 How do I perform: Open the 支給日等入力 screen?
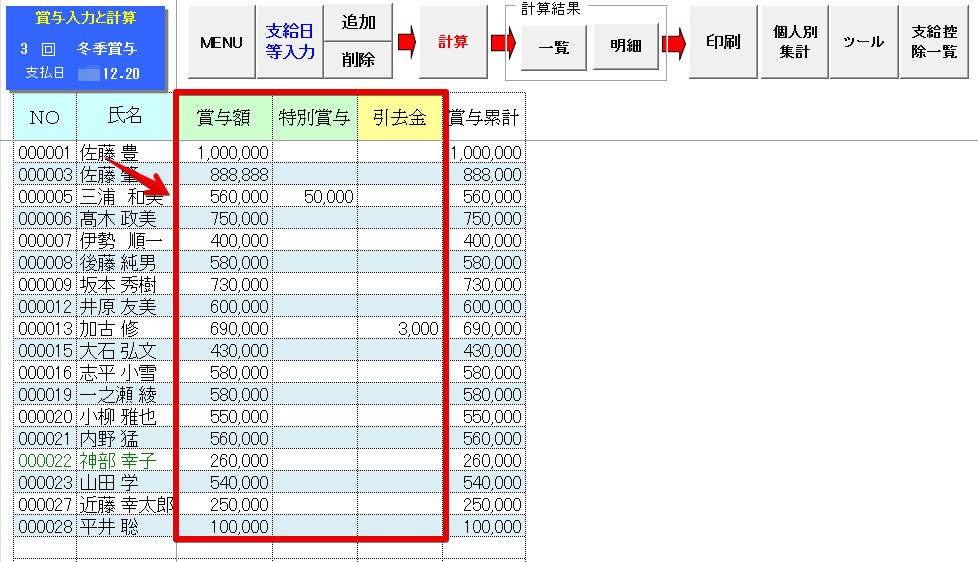click(290, 43)
